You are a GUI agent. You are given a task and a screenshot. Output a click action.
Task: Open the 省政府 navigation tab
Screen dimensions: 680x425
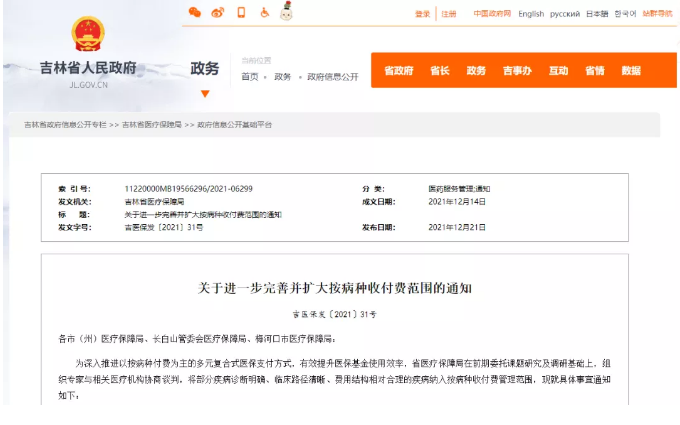click(398, 71)
